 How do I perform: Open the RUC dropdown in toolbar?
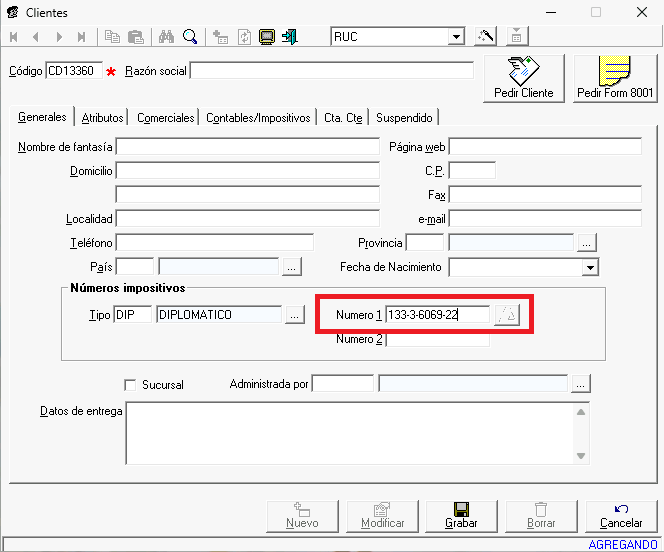tap(456, 37)
